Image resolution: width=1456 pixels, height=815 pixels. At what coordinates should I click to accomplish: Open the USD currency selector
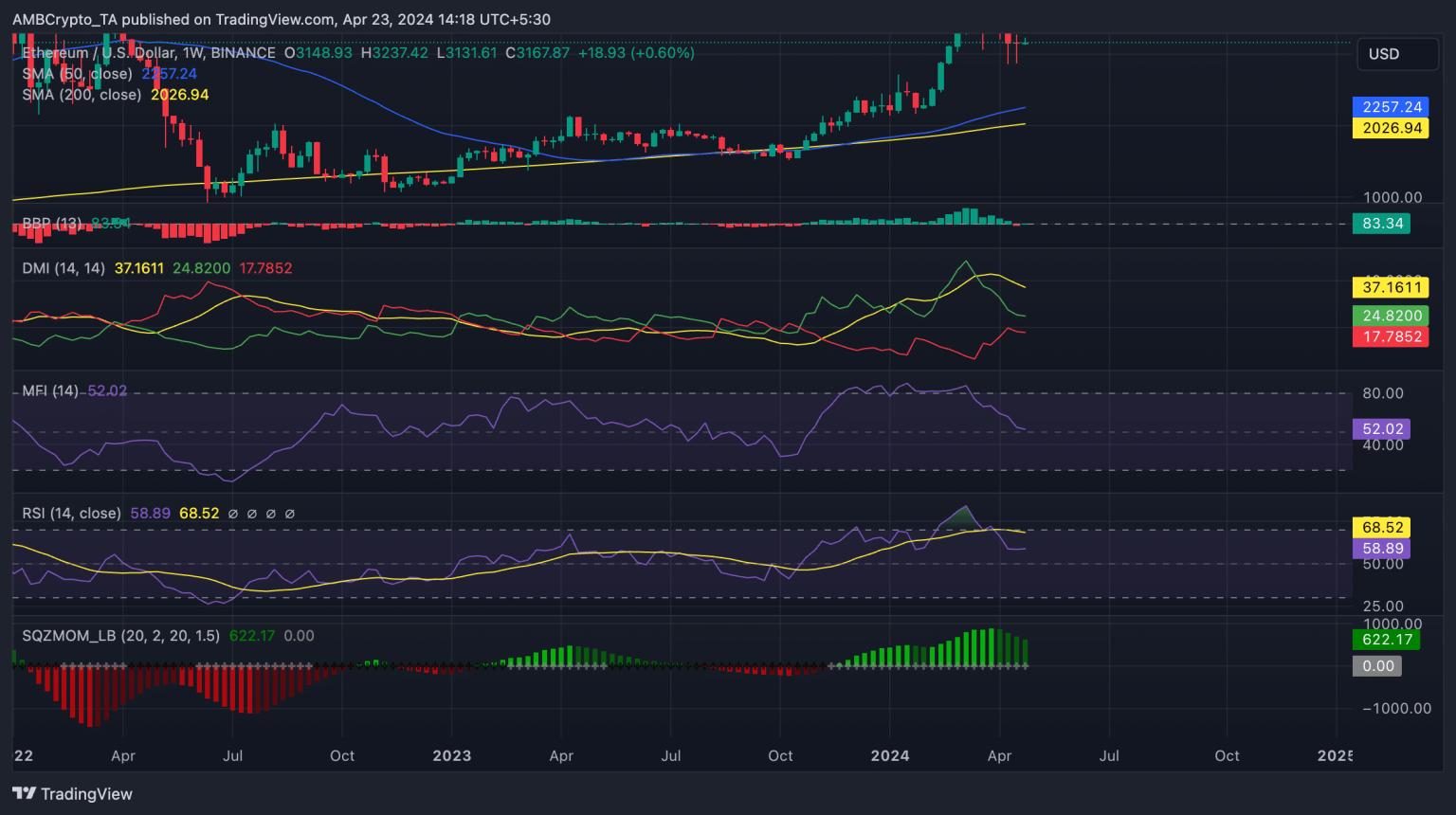(x=1398, y=54)
